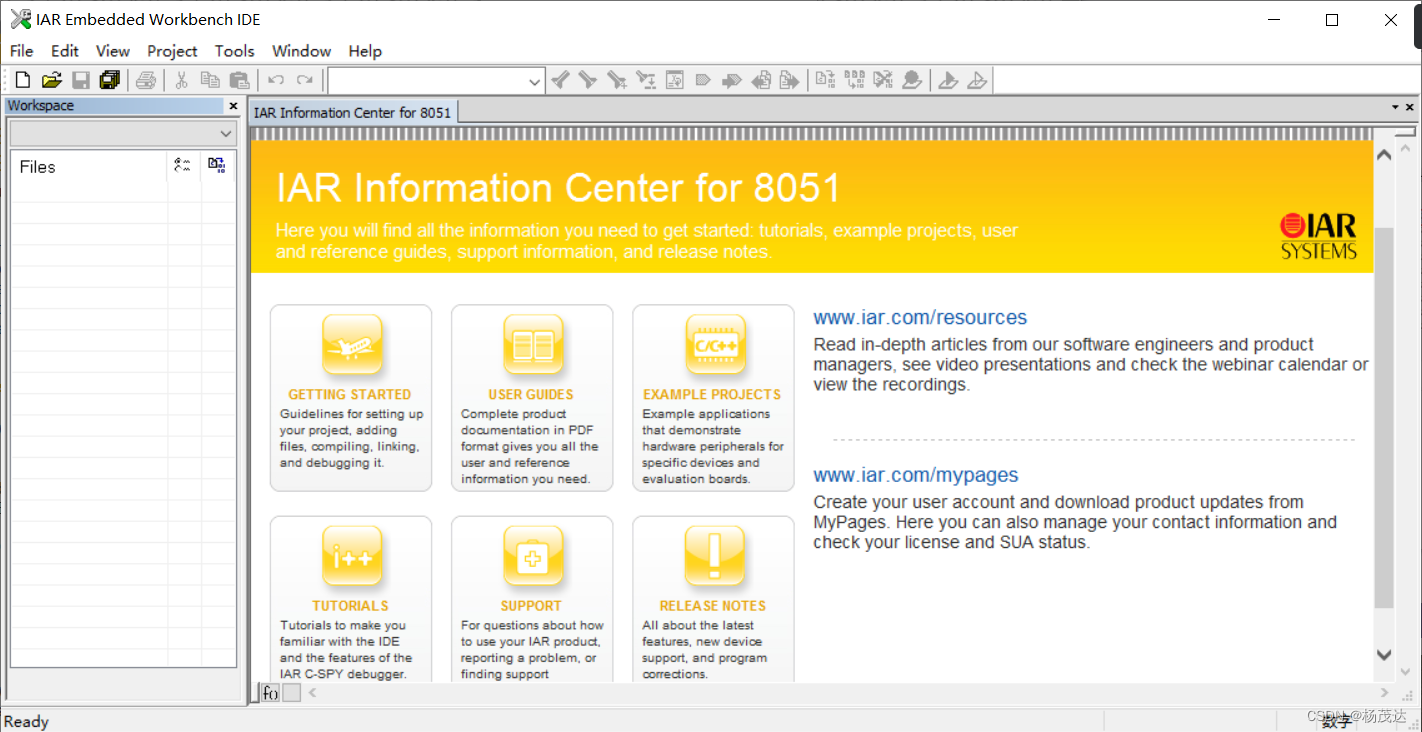
Task: Open the editor tab list dropdown arrow
Action: [x=1395, y=107]
